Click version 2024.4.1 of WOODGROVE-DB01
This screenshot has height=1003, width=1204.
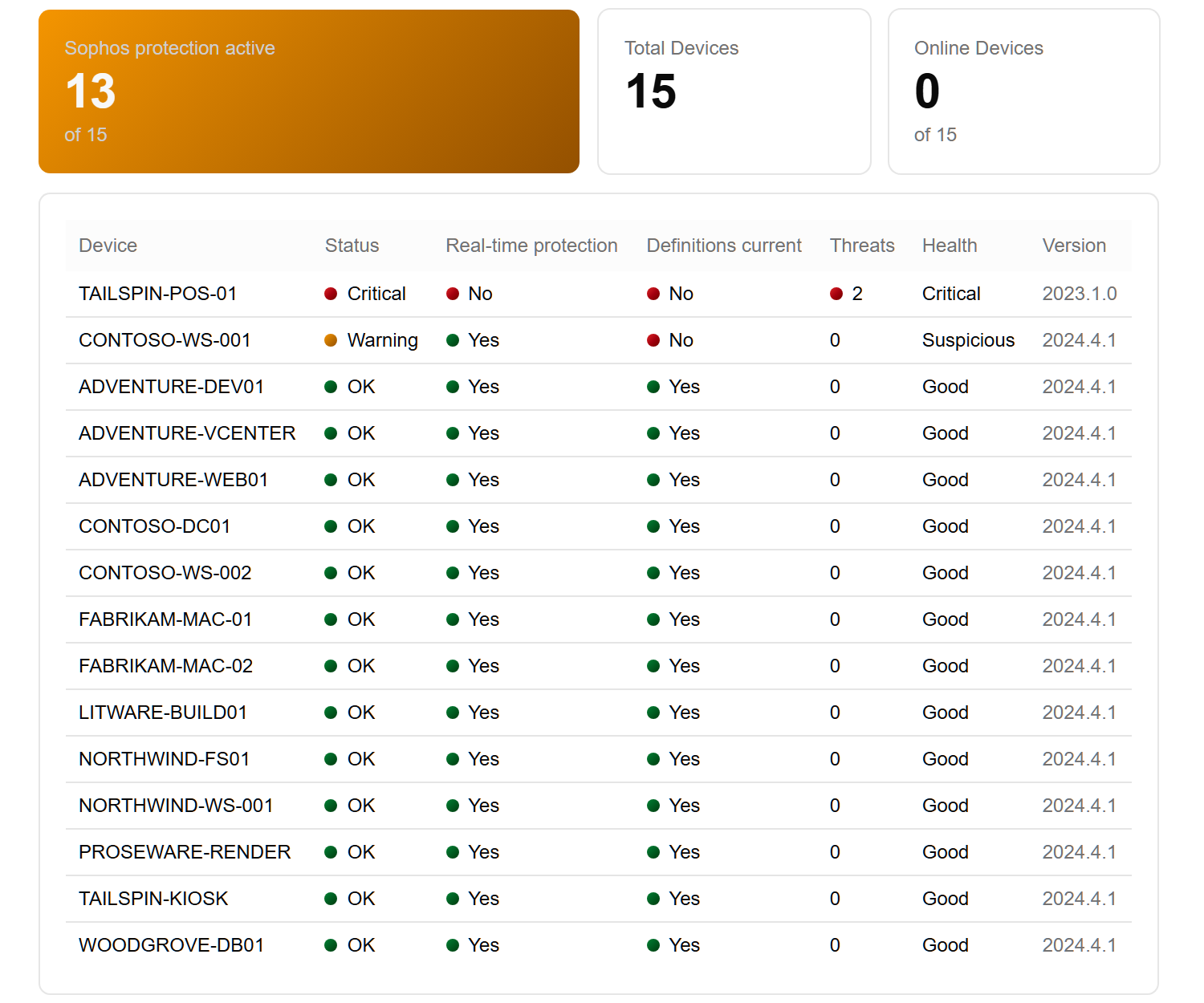(1080, 945)
